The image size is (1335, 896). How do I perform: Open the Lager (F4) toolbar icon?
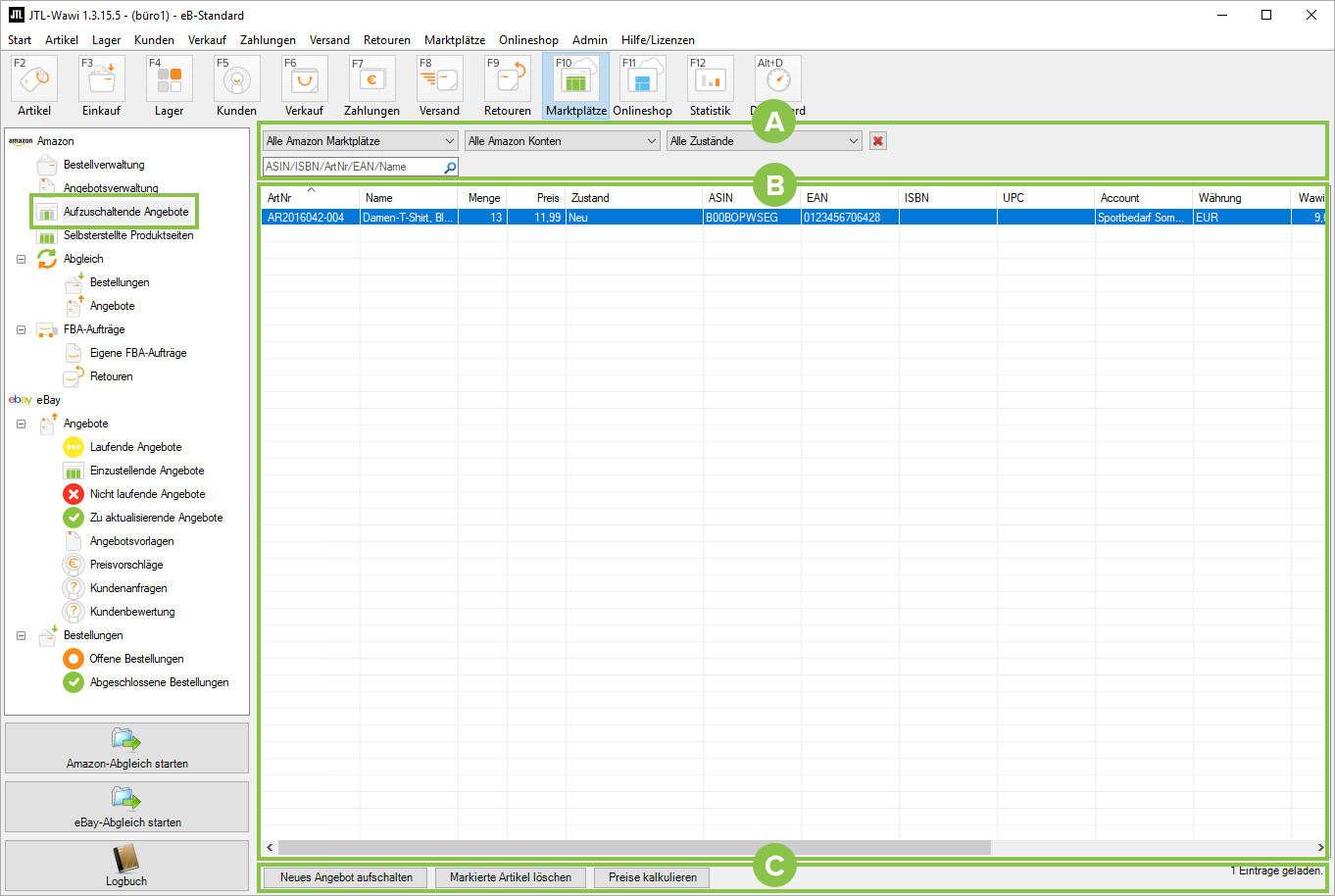point(170,79)
